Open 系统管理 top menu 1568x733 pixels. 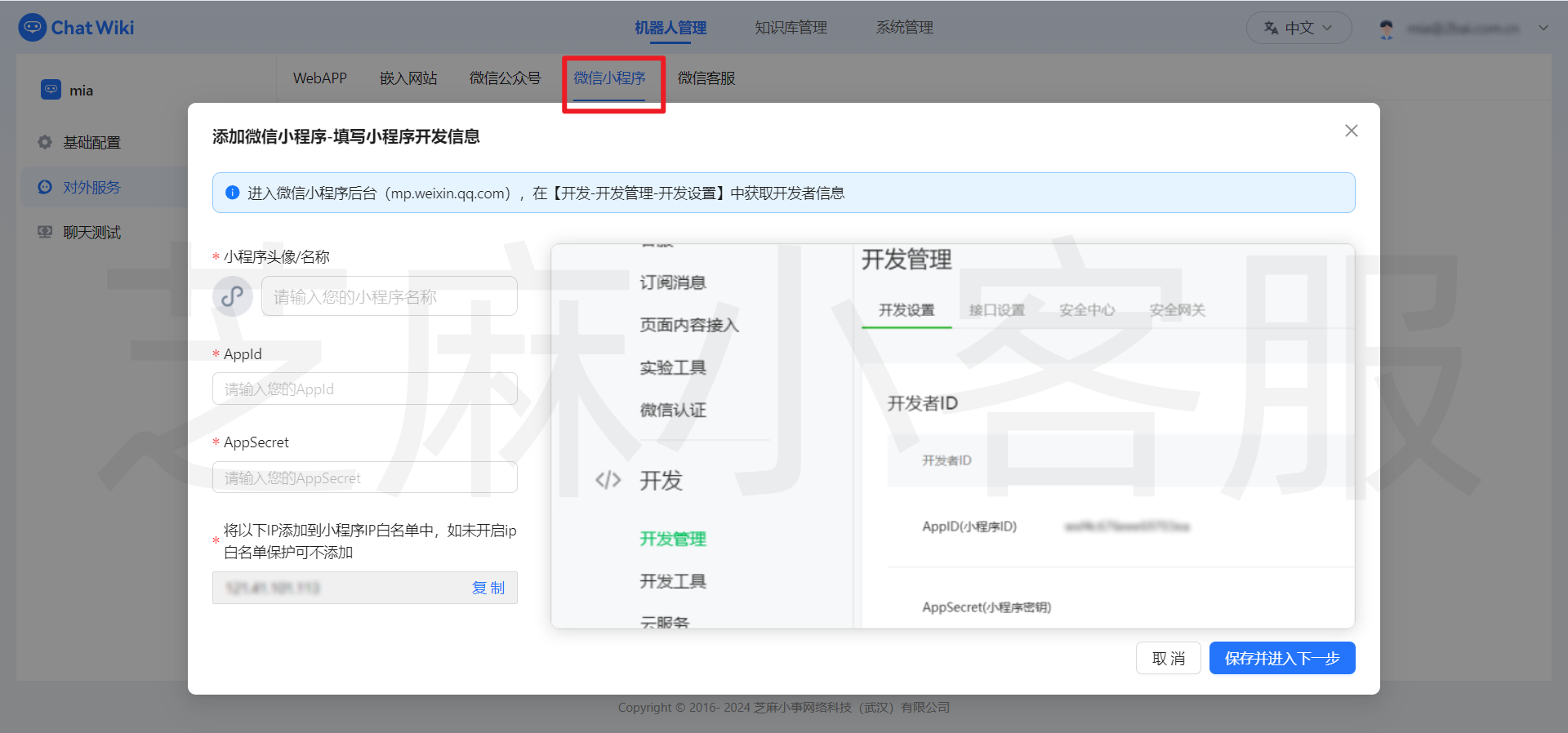tap(904, 28)
